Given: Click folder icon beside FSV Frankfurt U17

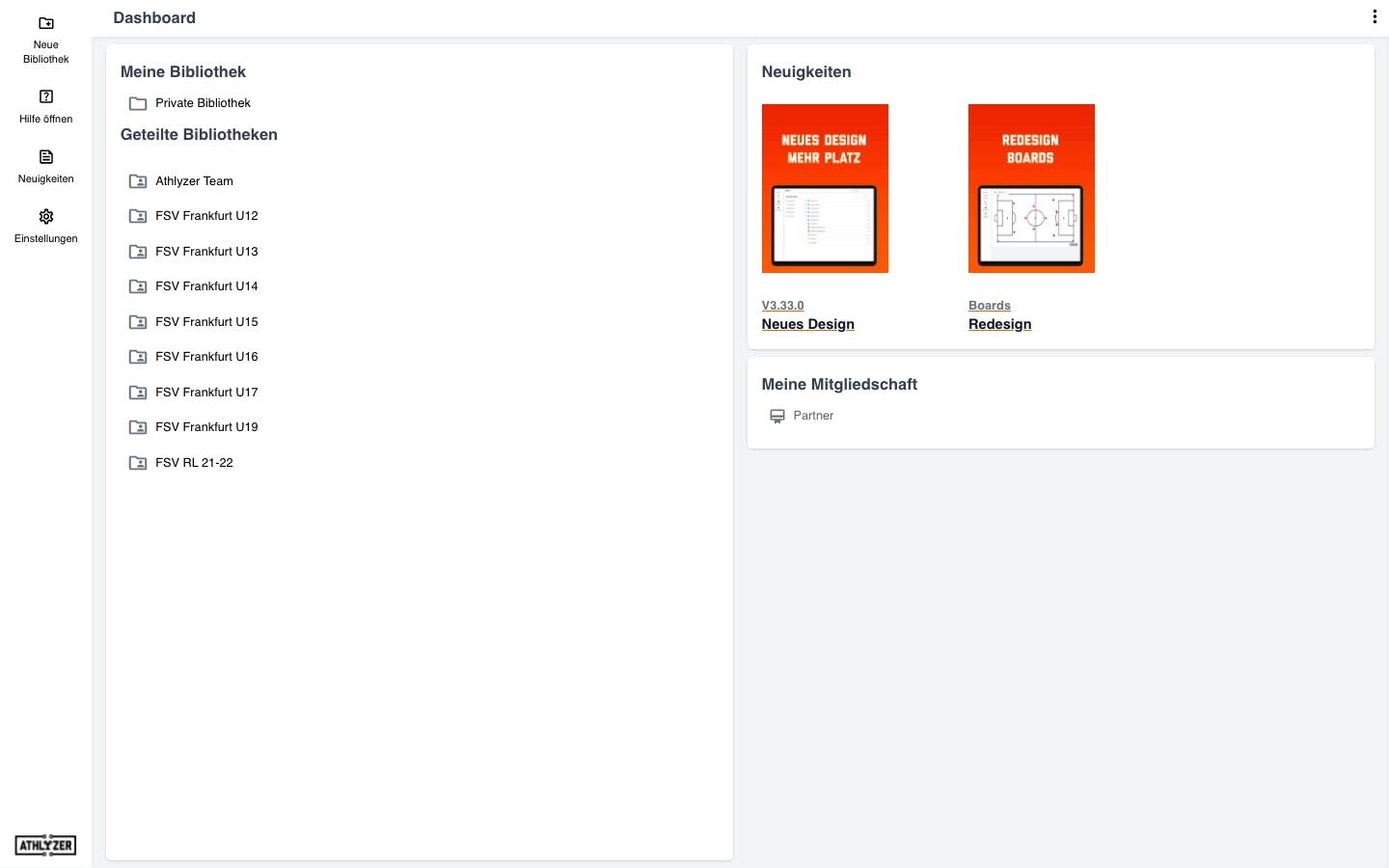Looking at the screenshot, I should (138, 393).
